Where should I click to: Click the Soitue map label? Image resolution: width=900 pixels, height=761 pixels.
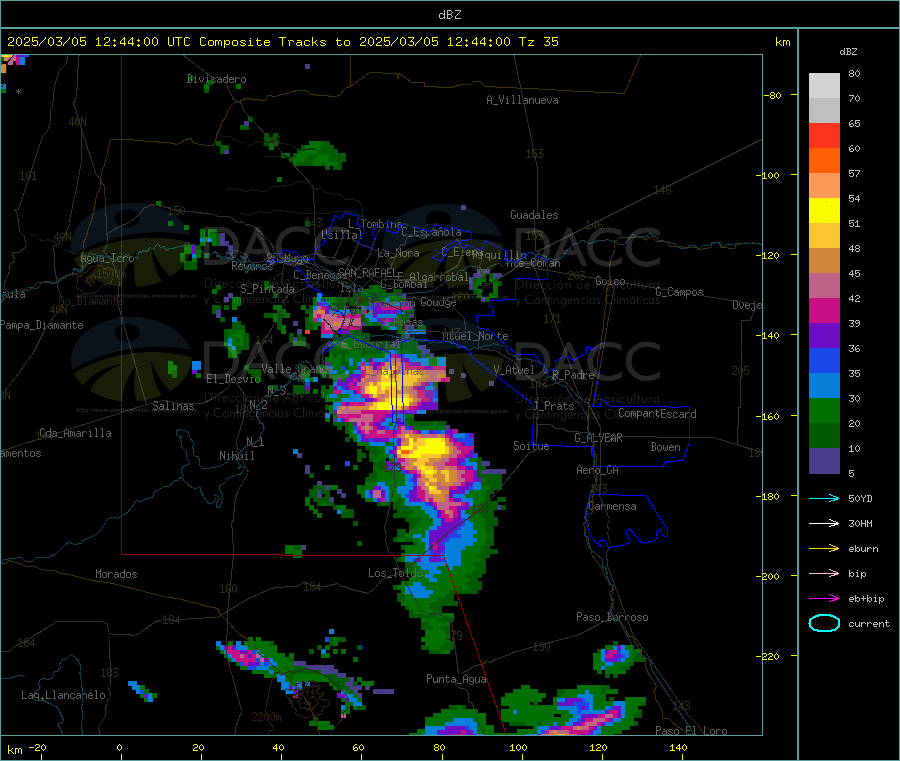(x=531, y=445)
